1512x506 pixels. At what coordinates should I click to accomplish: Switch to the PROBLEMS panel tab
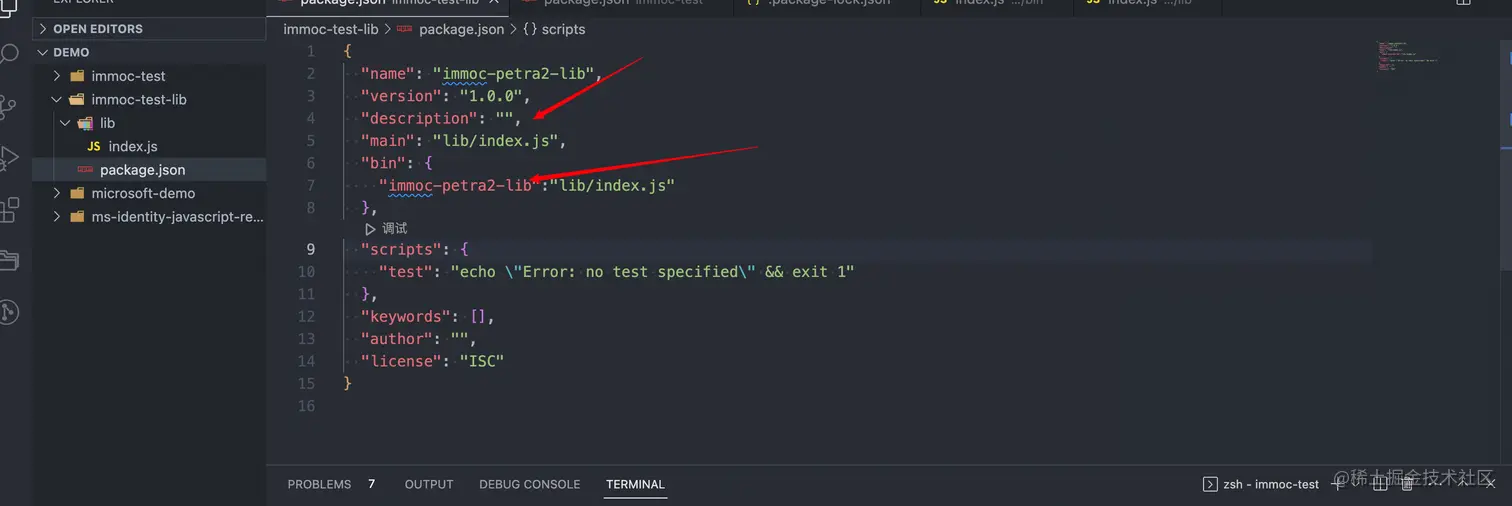319,484
